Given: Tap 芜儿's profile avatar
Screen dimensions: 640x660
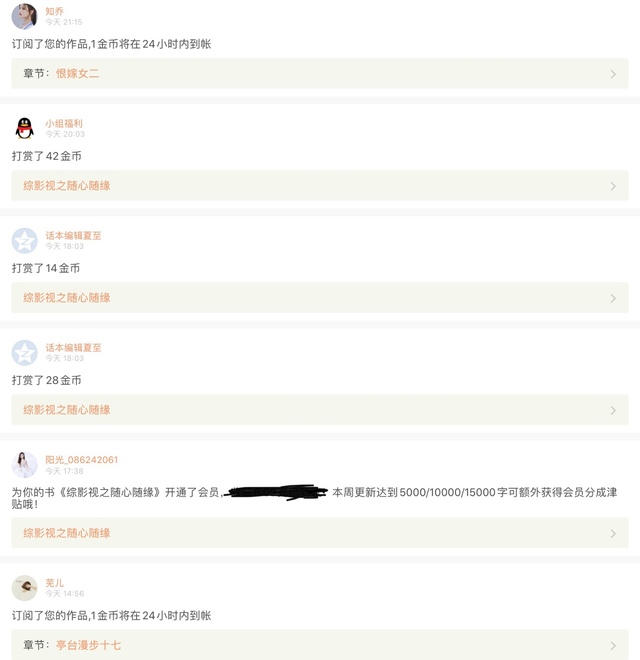Looking at the screenshot, I should pos(24,587).
